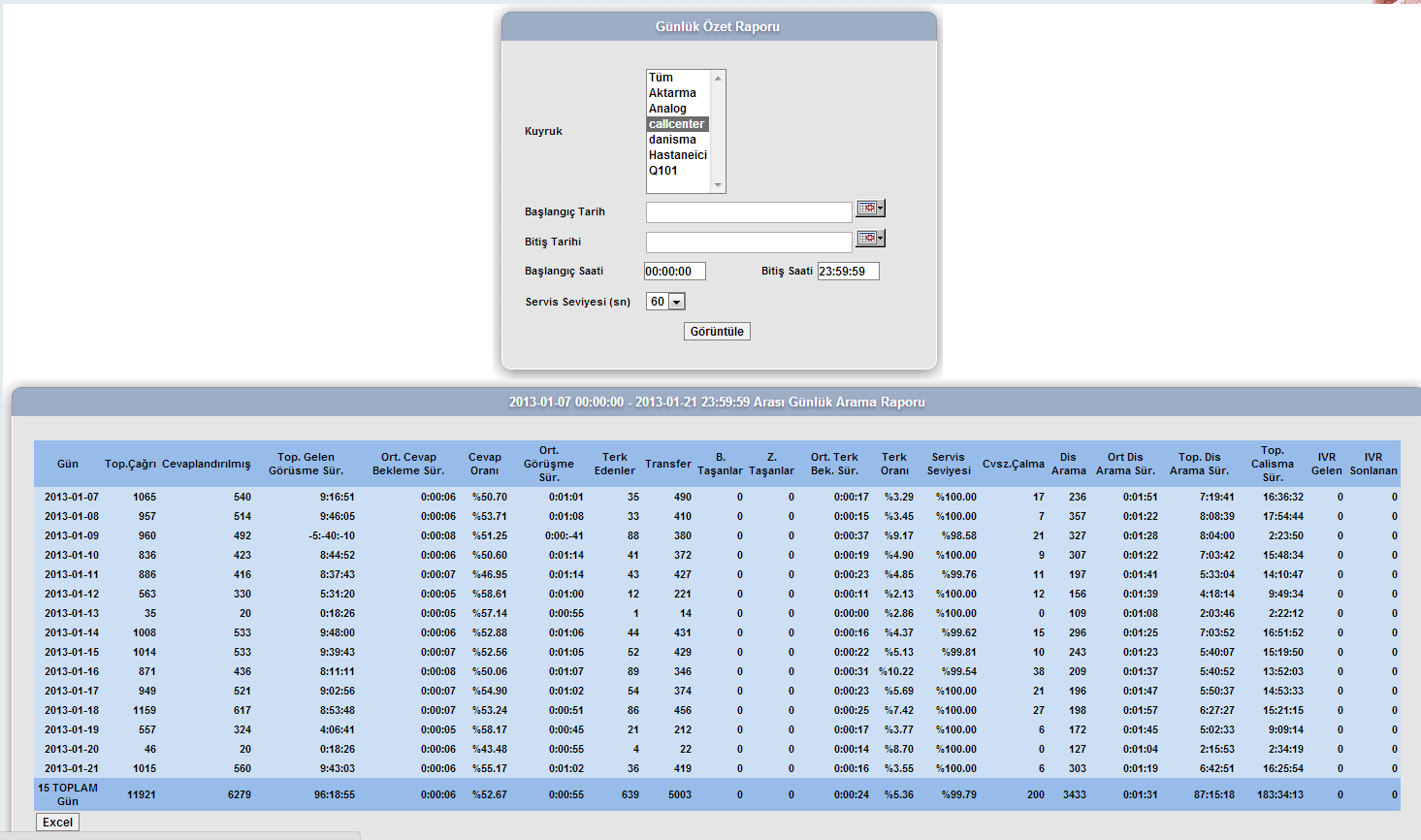Select Tüm in the Kuyruk list

(678, 78)
